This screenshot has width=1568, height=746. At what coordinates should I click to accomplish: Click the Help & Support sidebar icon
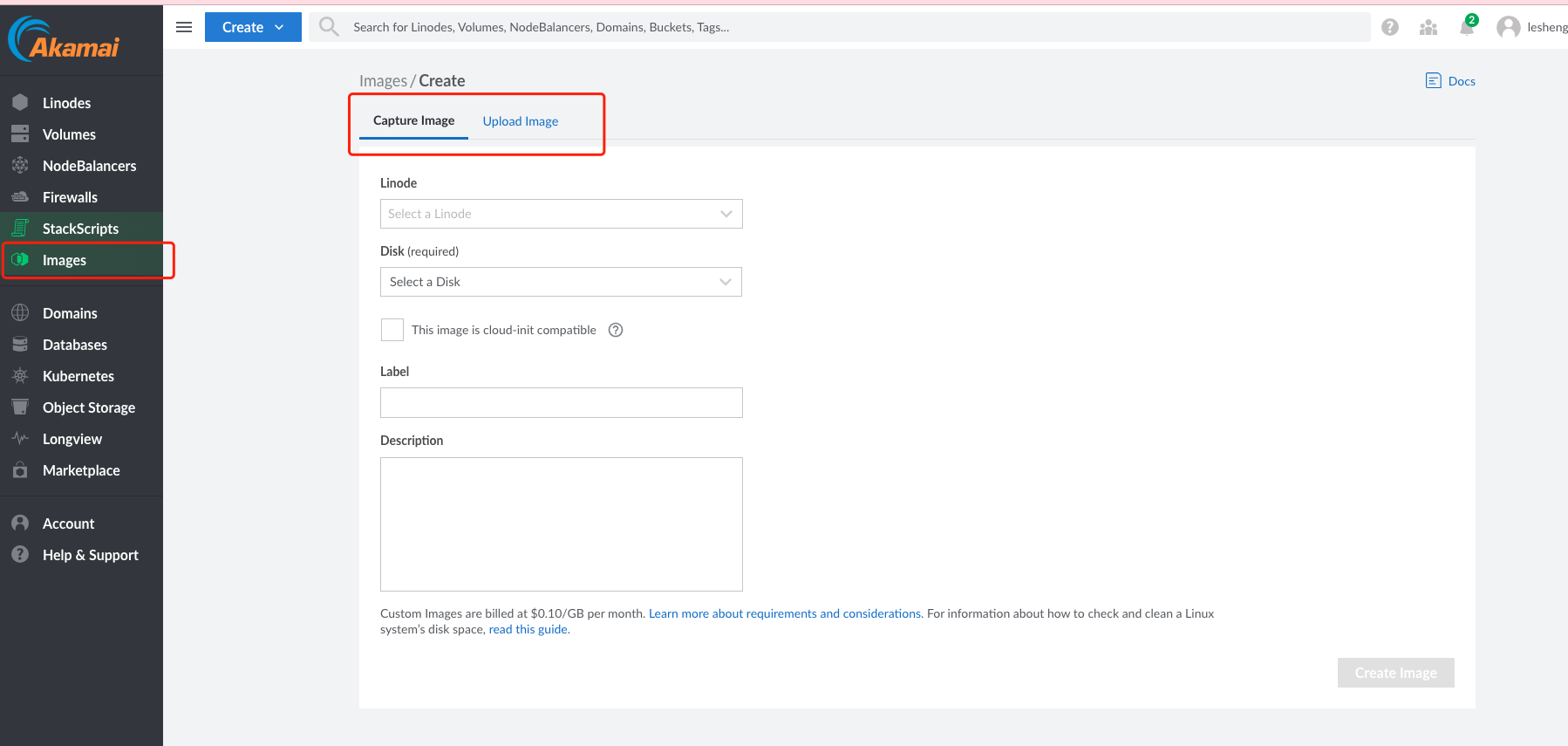[x=20, y=555]
